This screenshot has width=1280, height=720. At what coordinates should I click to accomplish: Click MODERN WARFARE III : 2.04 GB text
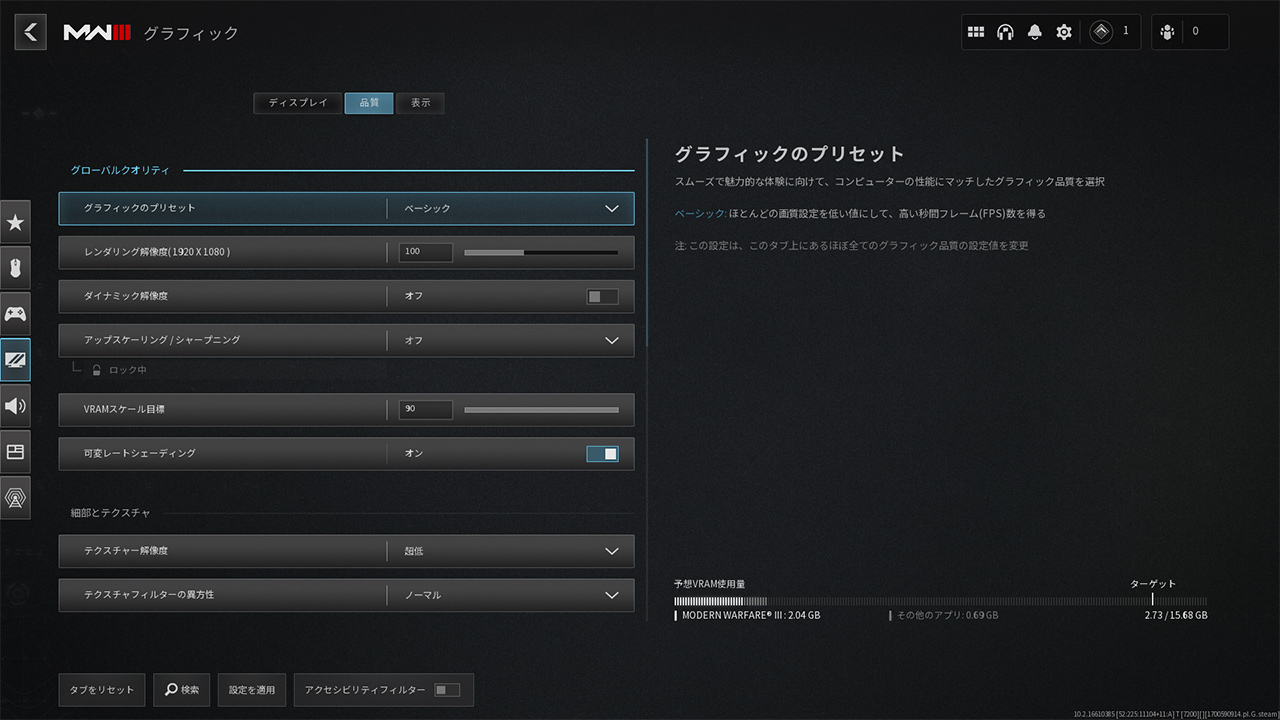[x=751, y=616]
